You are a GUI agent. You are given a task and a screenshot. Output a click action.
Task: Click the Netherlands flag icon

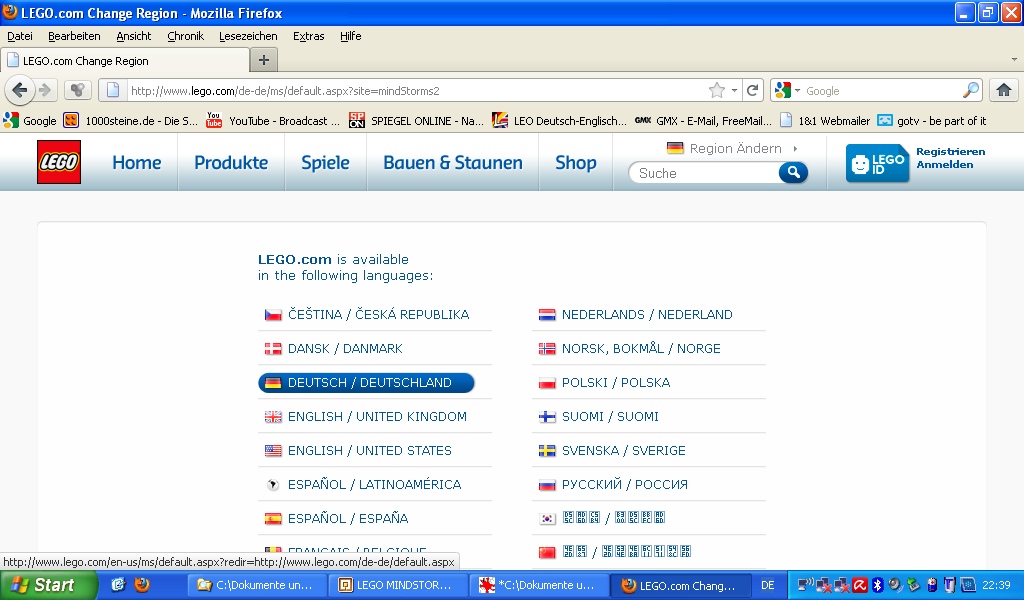tap(547, 315)
